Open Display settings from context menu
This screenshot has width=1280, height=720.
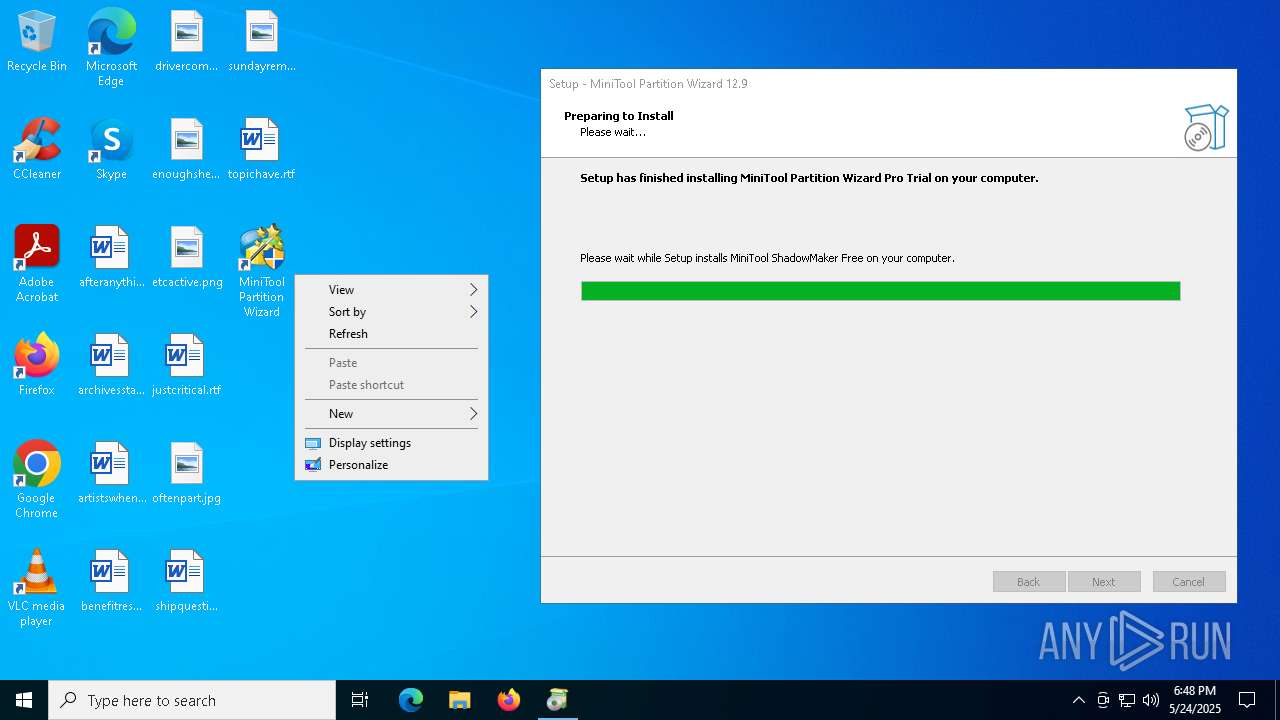pos(391,443)
